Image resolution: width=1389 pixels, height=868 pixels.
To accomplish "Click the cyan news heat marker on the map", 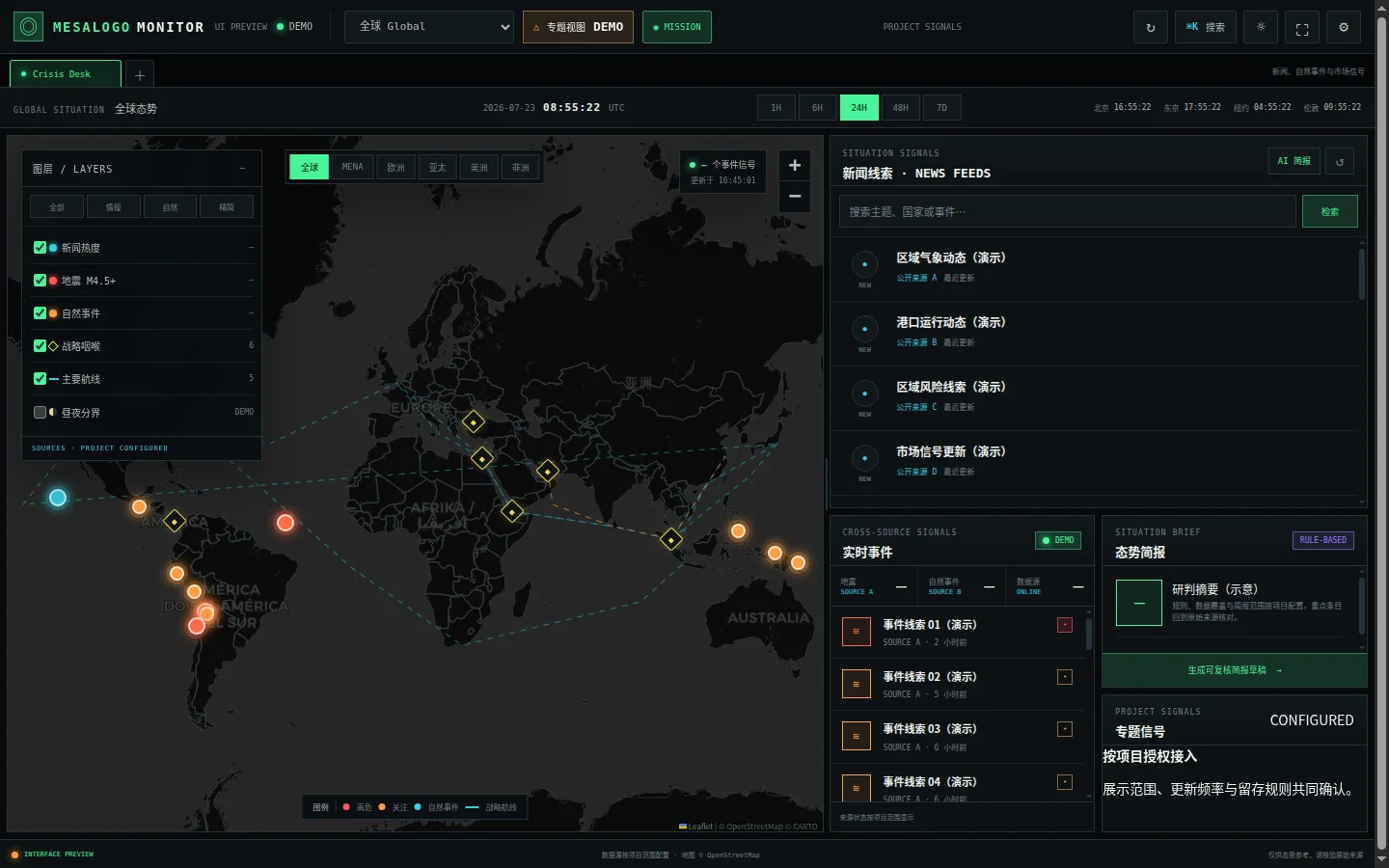I will point(58,498).
